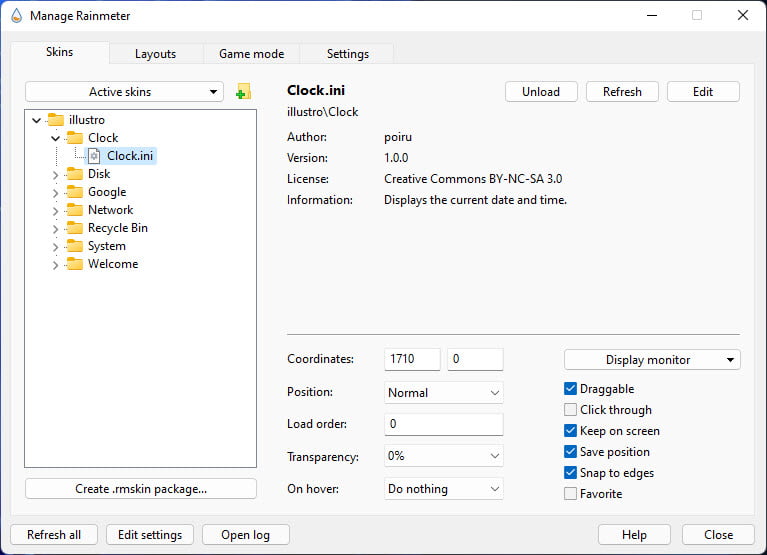Open the Settings tab
Image resolution: width=767 pixels, height=555 pixels.
347,54
